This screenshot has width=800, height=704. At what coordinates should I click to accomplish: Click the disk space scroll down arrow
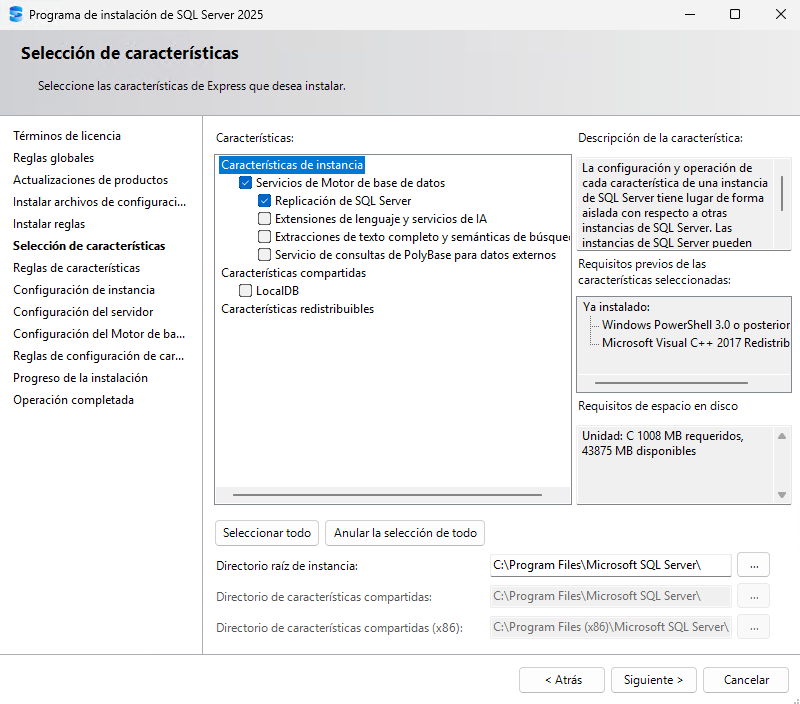pos(782,495)
